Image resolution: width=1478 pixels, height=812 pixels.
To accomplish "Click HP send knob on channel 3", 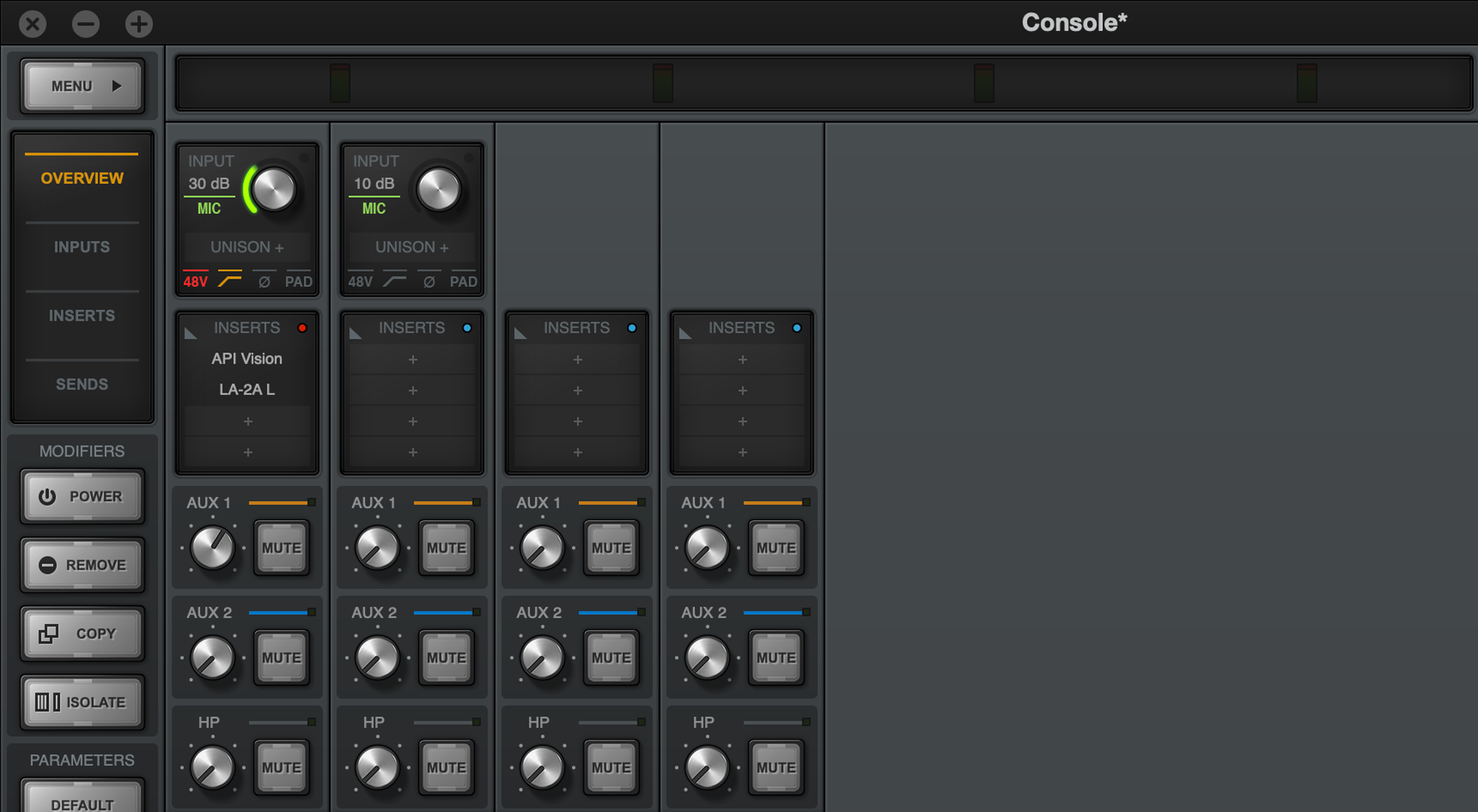I will pyautogui.click(x=542, y=767).
